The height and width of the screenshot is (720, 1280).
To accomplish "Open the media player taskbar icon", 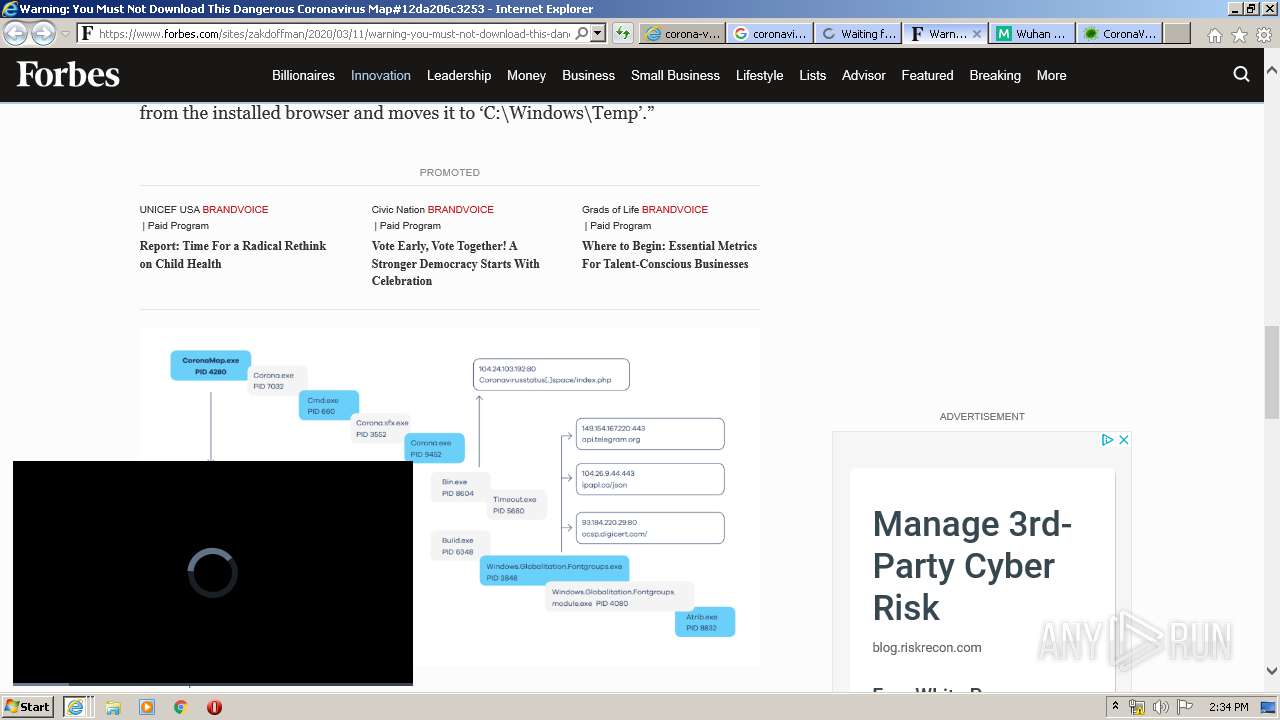I will (x=147, y=707).
